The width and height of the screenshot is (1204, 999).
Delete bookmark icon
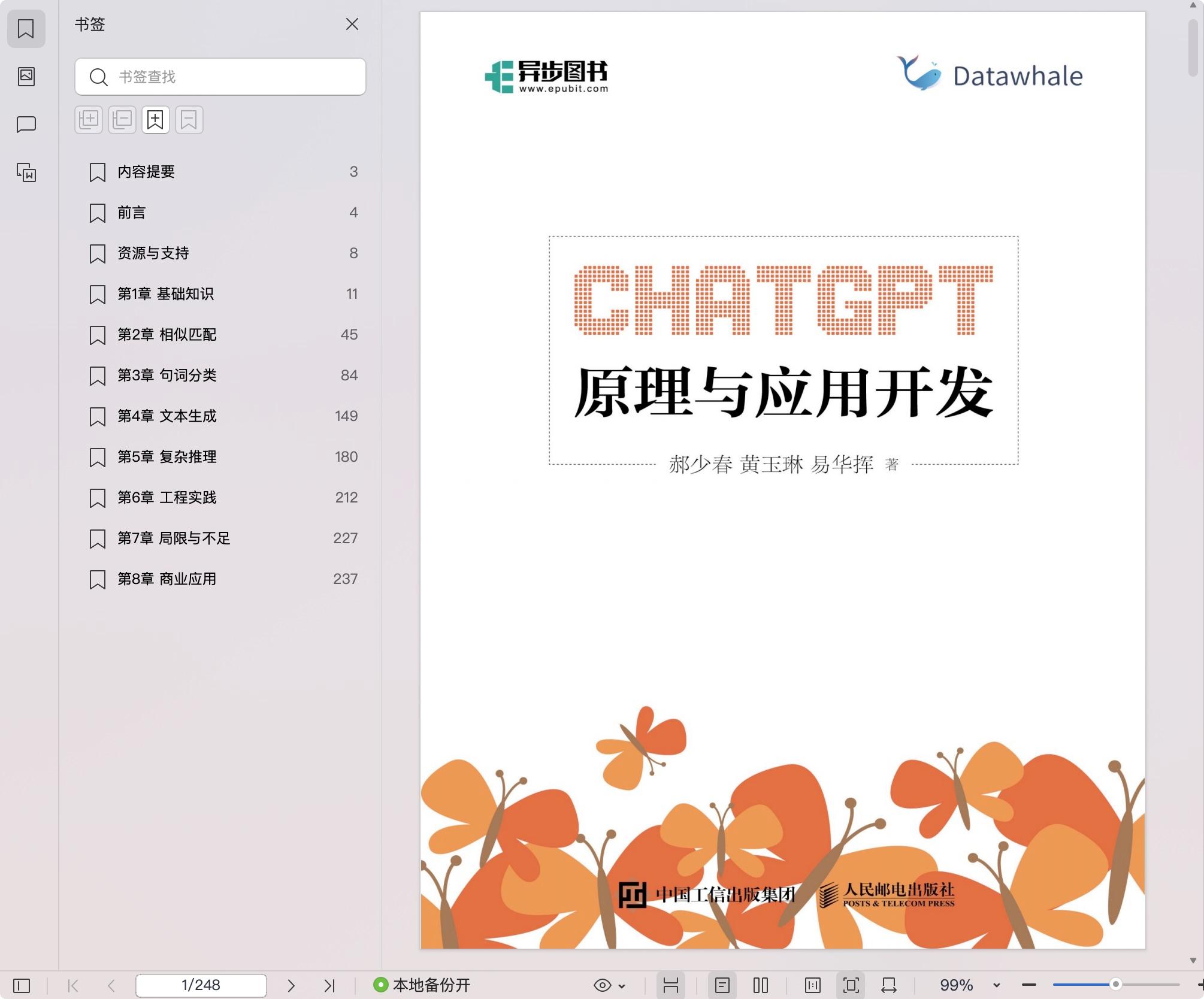189,120
